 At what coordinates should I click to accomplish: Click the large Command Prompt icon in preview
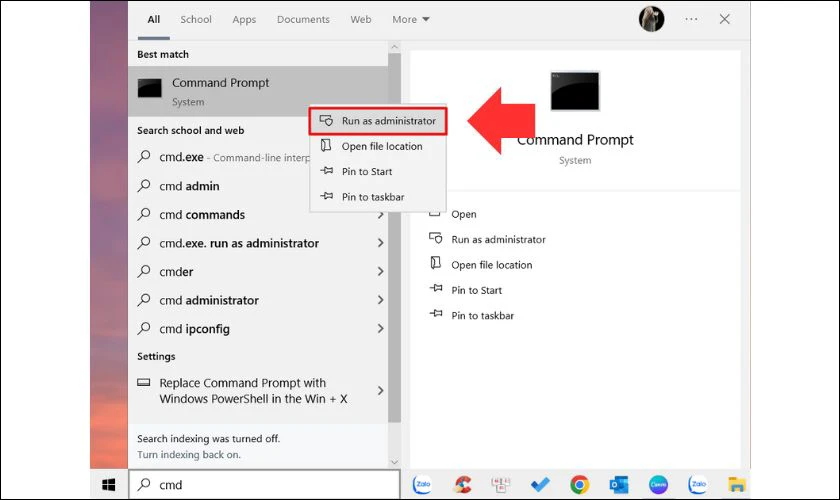[575, 91]
